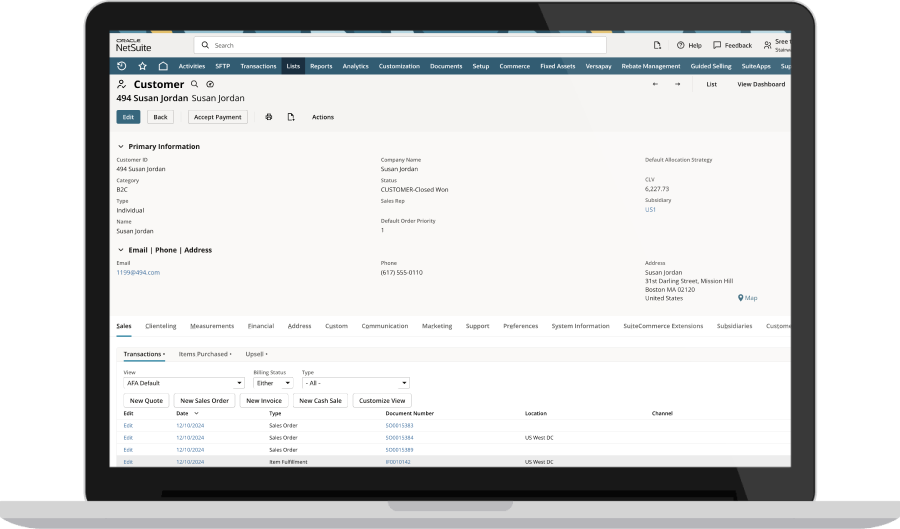Open the Help icon in the header
This screenshot has width=900, height=529.
pyautogui.click(x=681, y=45)
